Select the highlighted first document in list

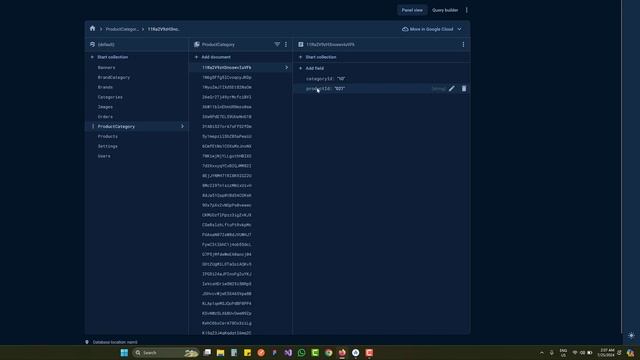(x=240, y=68)
